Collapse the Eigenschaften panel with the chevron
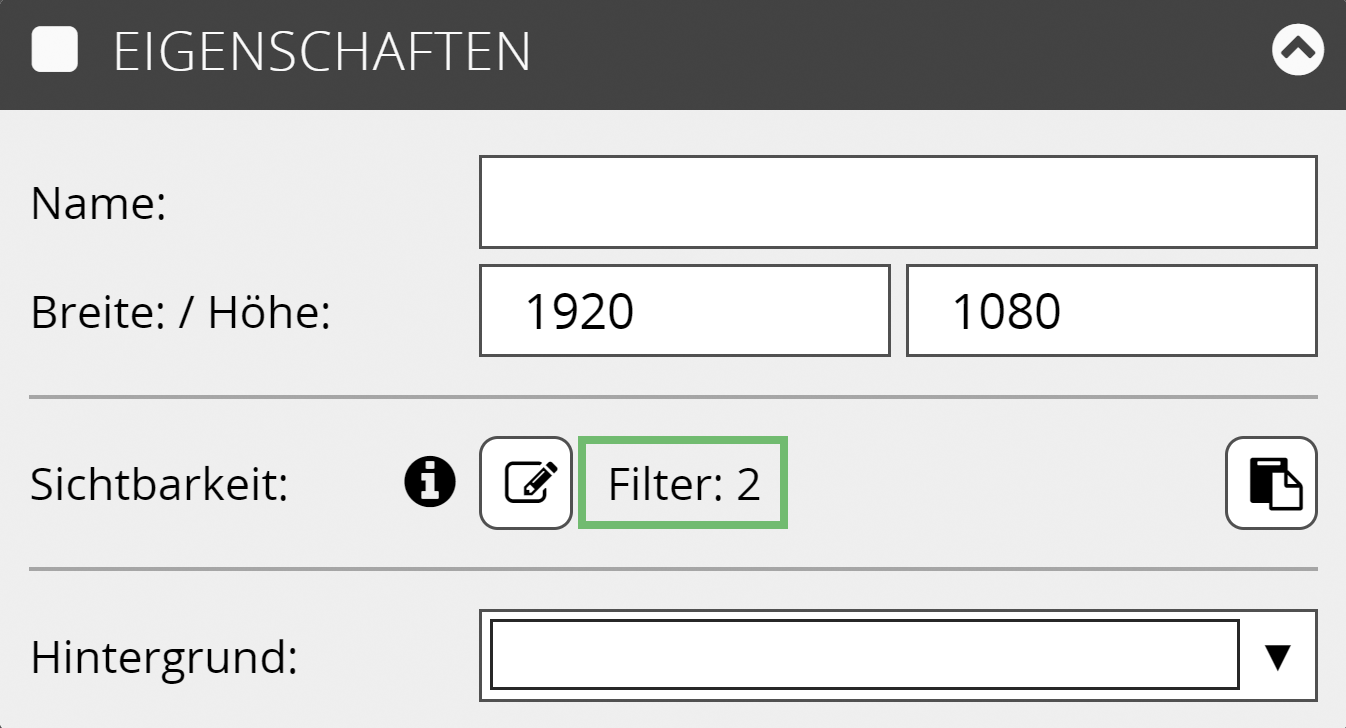The image size is (1346, 728). [x=1297, y=51]
